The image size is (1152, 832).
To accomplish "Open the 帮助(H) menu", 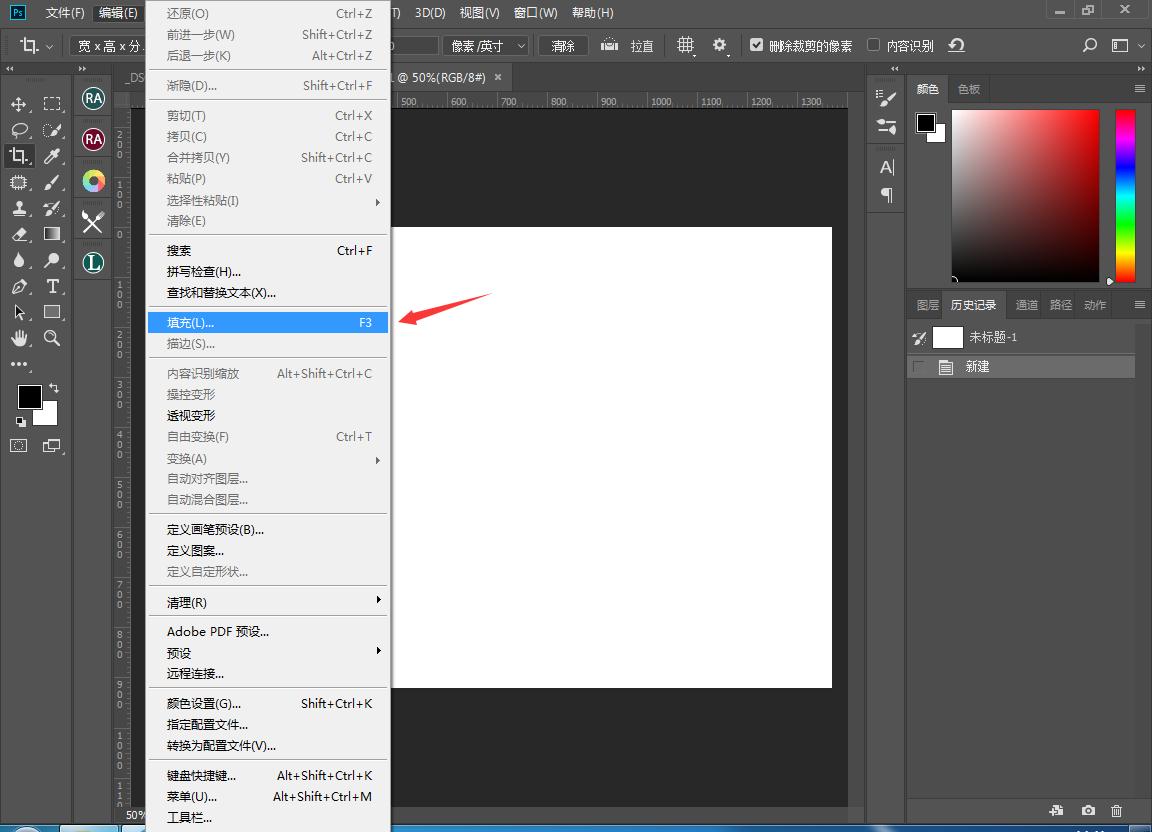I will [x=590, y=12].
